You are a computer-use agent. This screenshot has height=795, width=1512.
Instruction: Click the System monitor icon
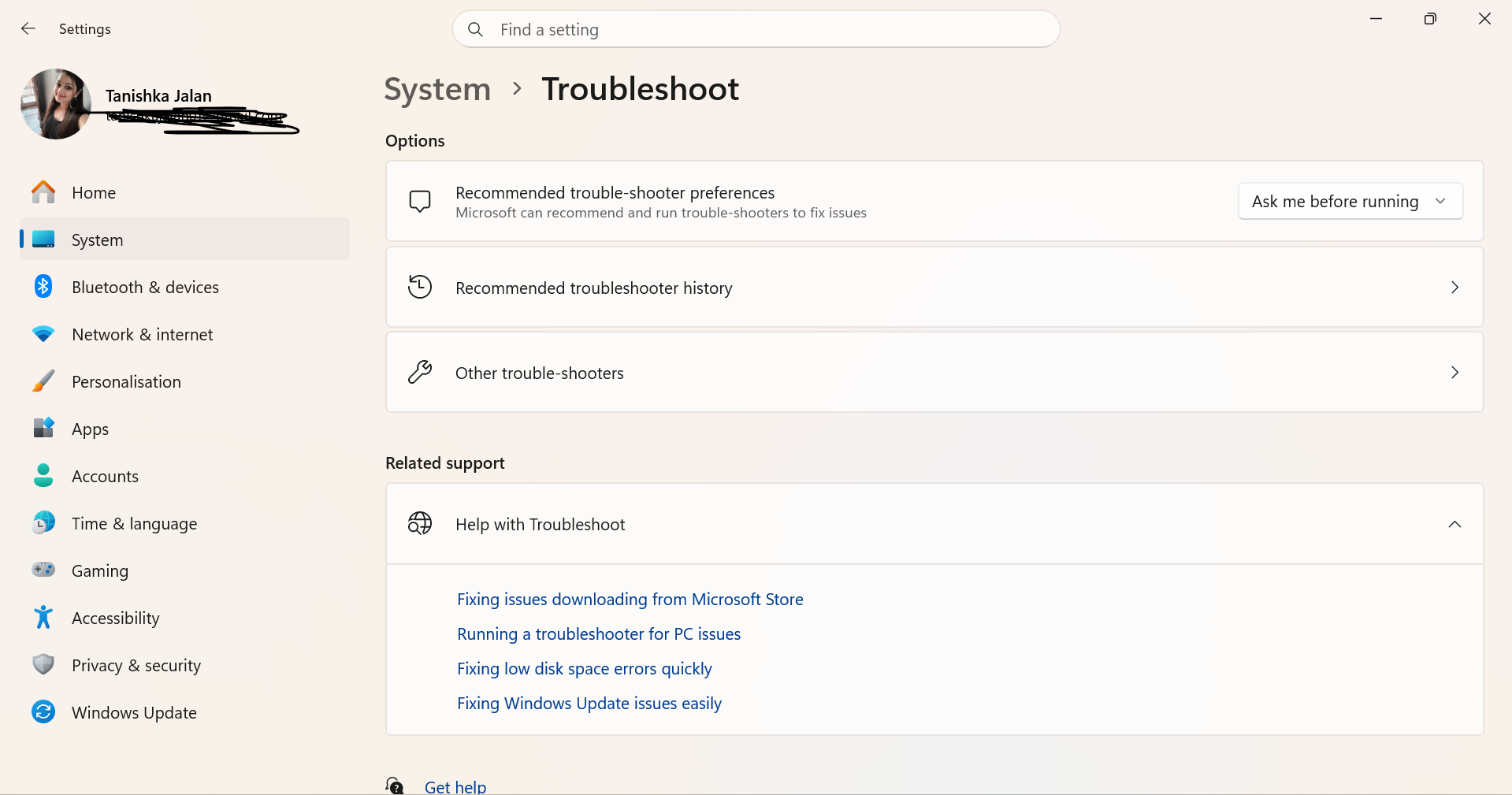pyautogui.click(x=43, y=240)
